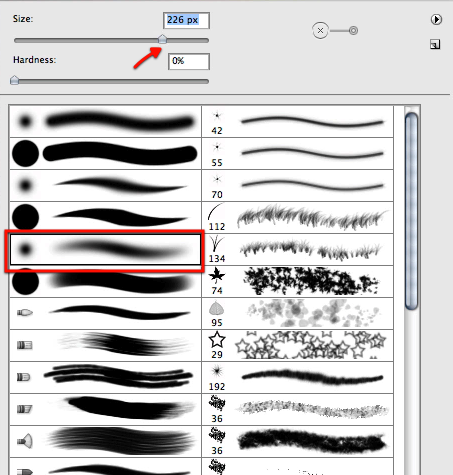453x475 pixels.
Task: Click the star outline stroke preview
Action: [x=311, y=345]
